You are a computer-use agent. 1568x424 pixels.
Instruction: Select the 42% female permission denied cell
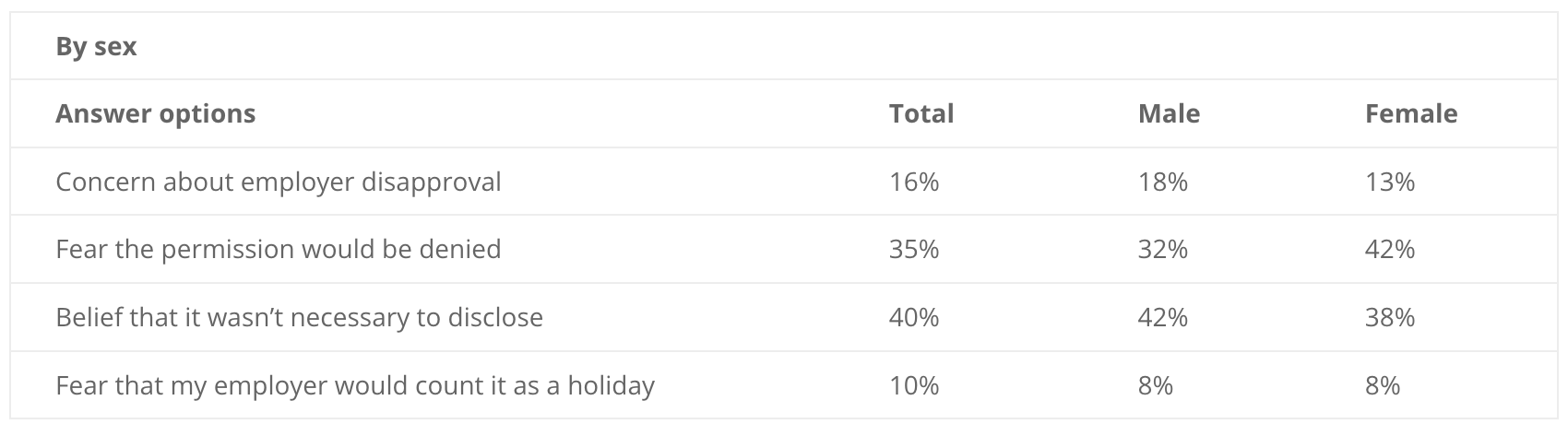1390,249
